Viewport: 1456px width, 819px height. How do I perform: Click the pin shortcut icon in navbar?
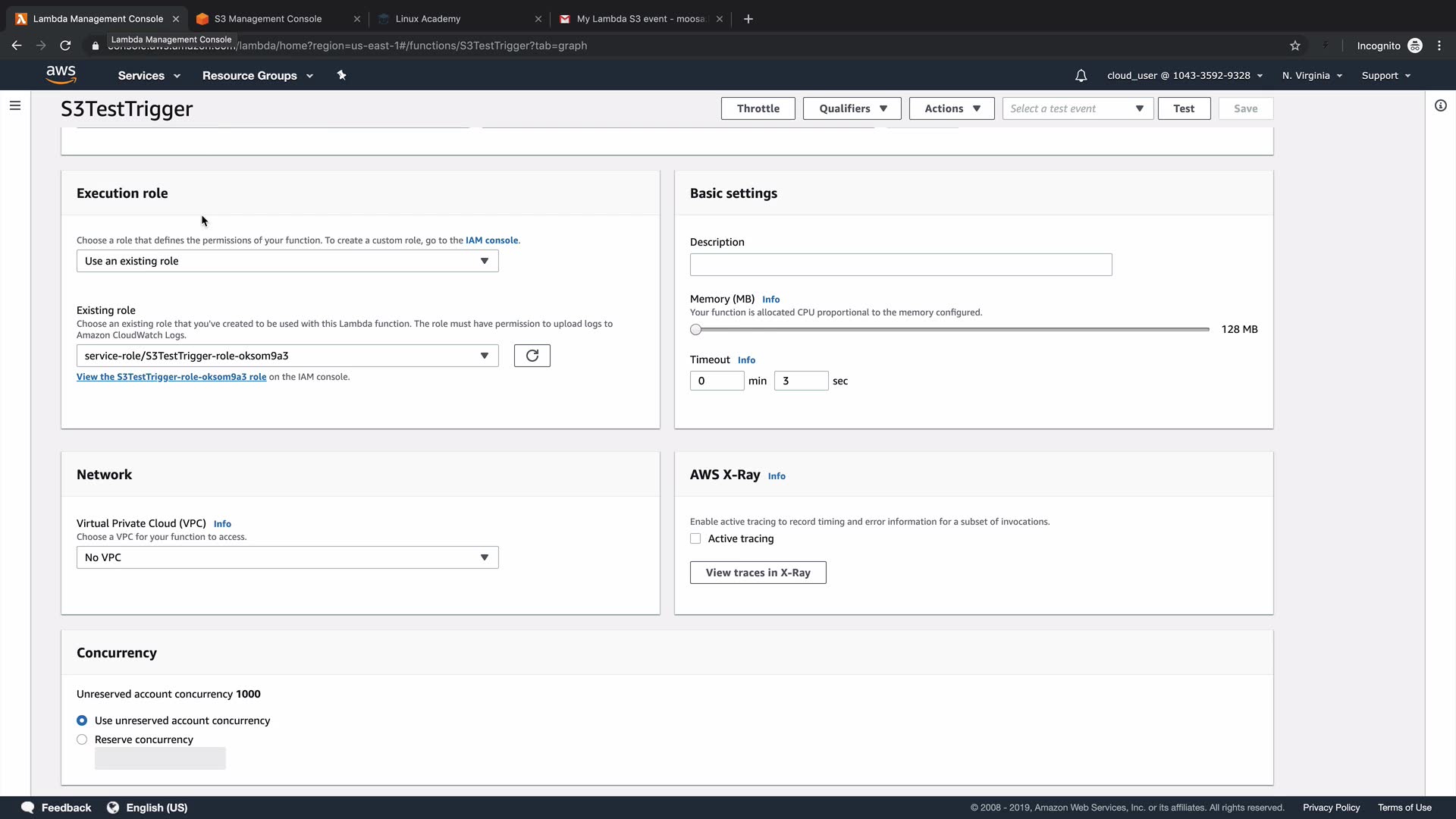[x=341, y=75]
